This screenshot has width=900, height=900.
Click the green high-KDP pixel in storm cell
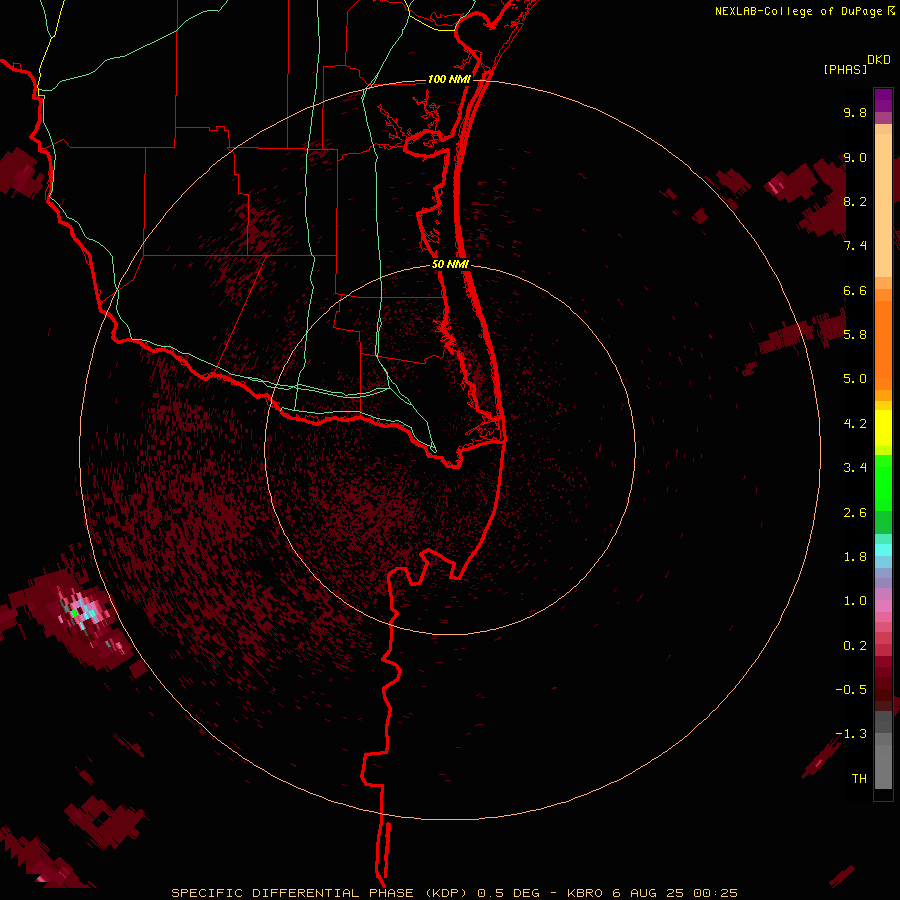pyautogui.click(x=74, y=614)
